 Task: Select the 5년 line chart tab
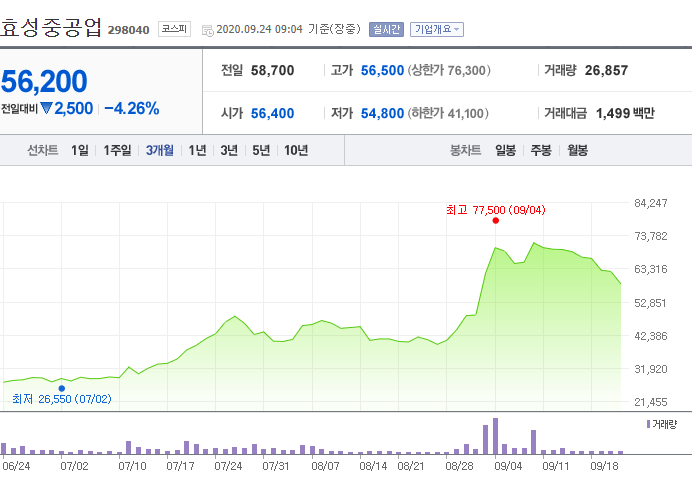[x=261, y=150]
